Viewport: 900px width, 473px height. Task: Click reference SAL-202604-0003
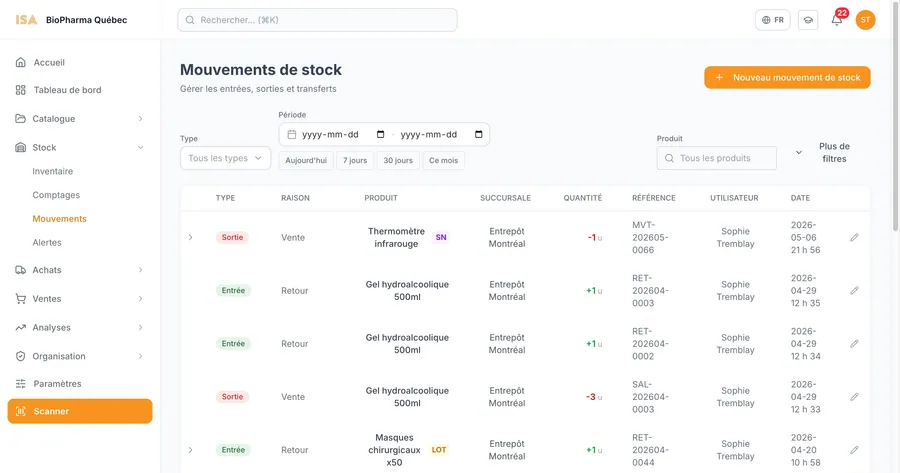[x=650, y=397]
